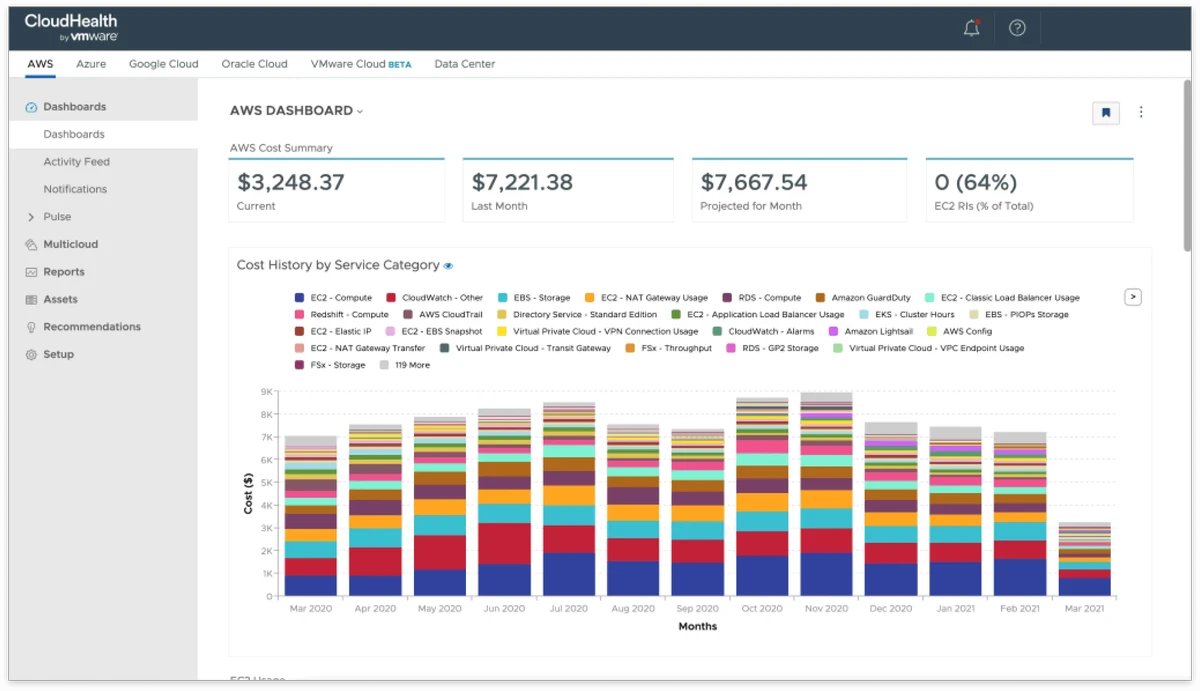Click the Assets sidebar icon
The width and height of the screenshot is (1200, 691).
[31, 299]
